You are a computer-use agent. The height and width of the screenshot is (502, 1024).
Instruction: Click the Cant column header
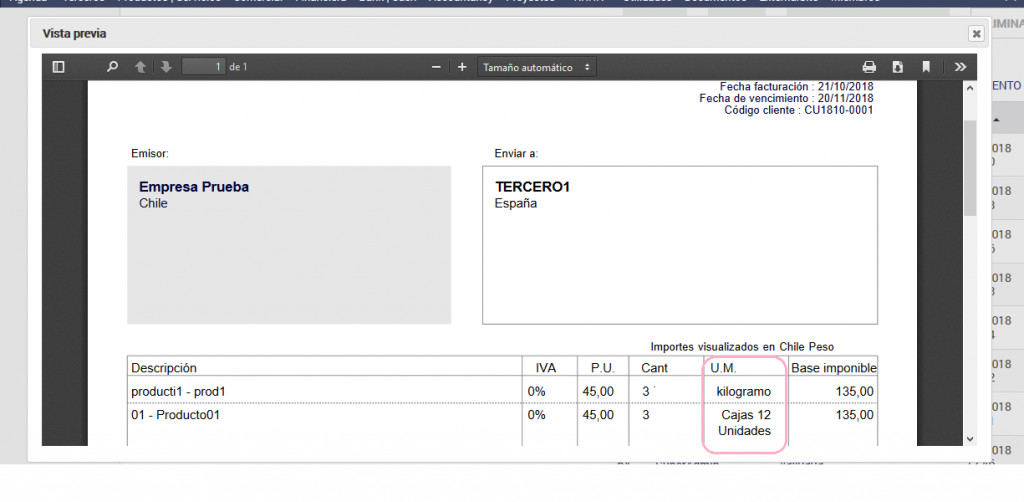tap(654, 368)
